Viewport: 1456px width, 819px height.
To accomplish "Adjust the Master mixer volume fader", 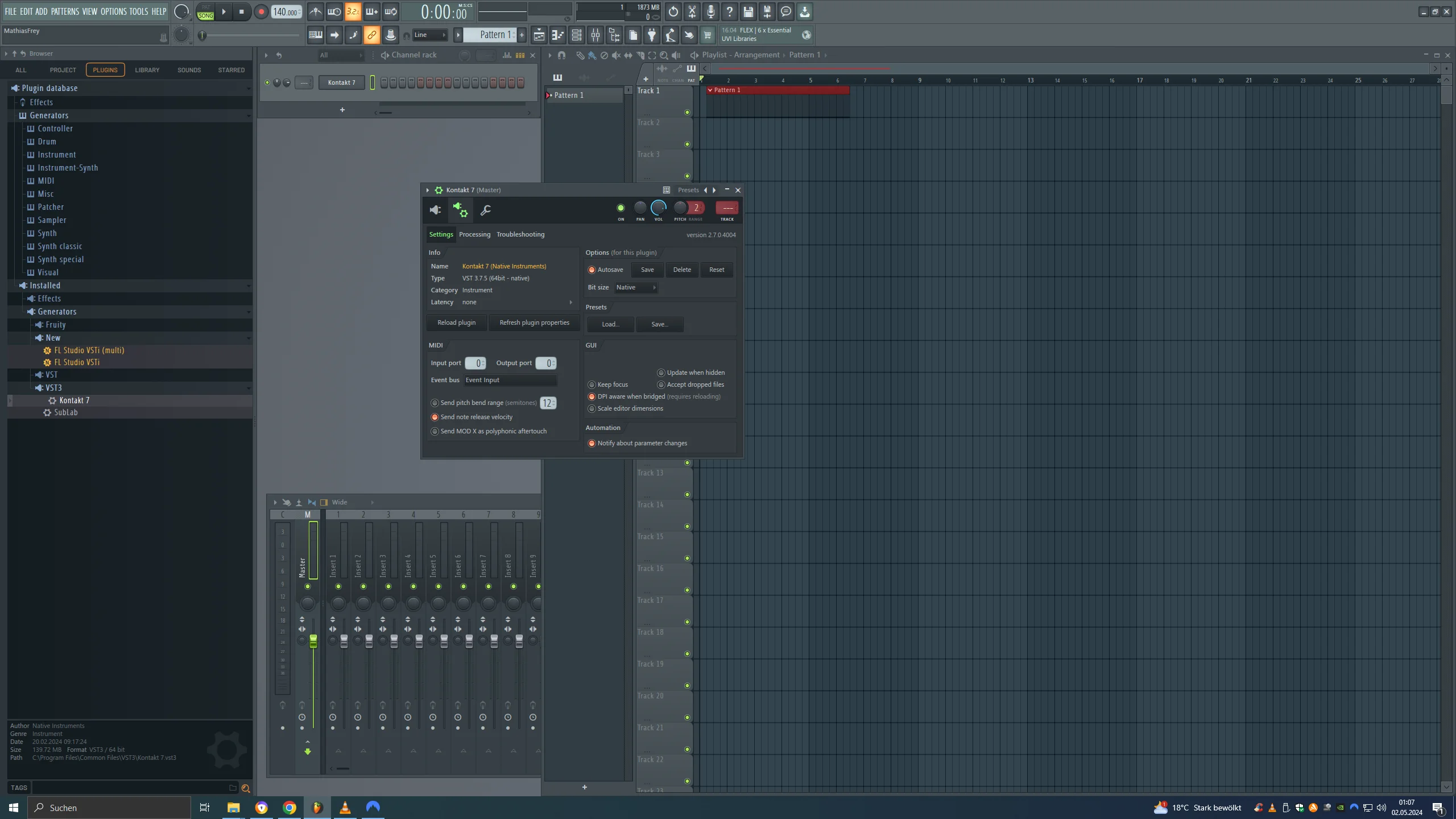I will click(313, 641).
